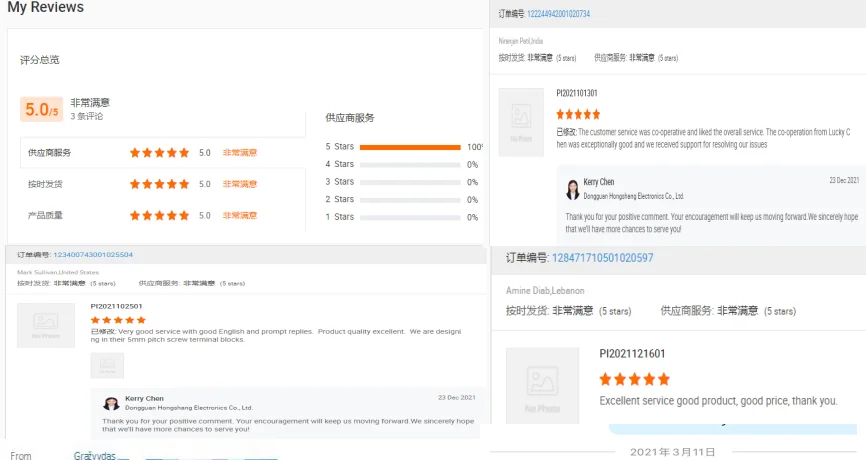This screenshot has height=460, width=866.
Task: Click the 5.0/5 overall score badge
Action: [41, 109]
